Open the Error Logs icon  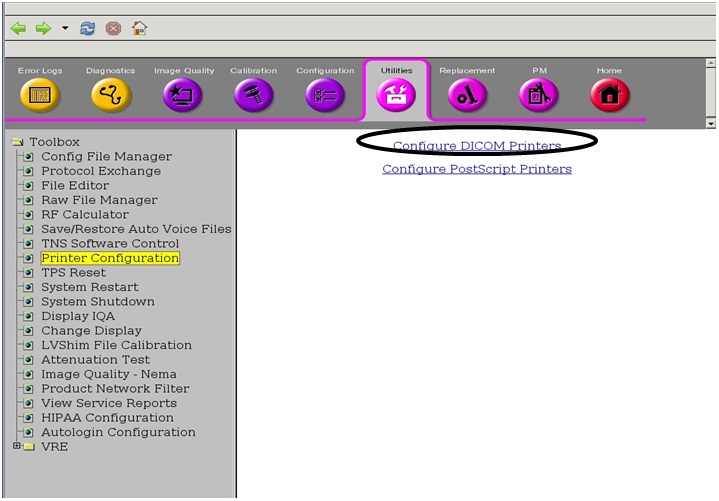tap(40, 95)
